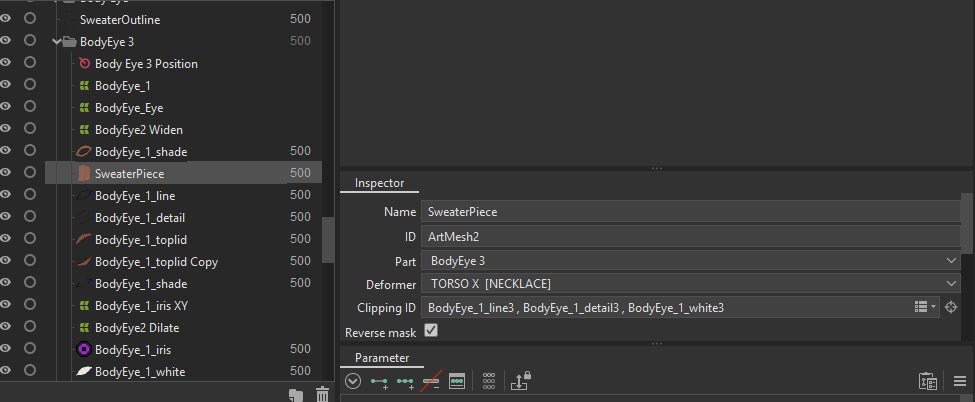Select the SweaterOutline row

tap(184, 20)
